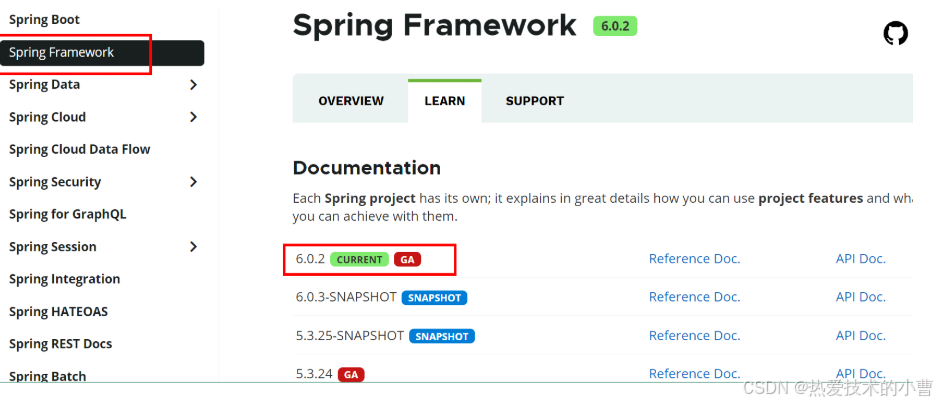
Task: Open Spring Batch project link
Action: 47,376
